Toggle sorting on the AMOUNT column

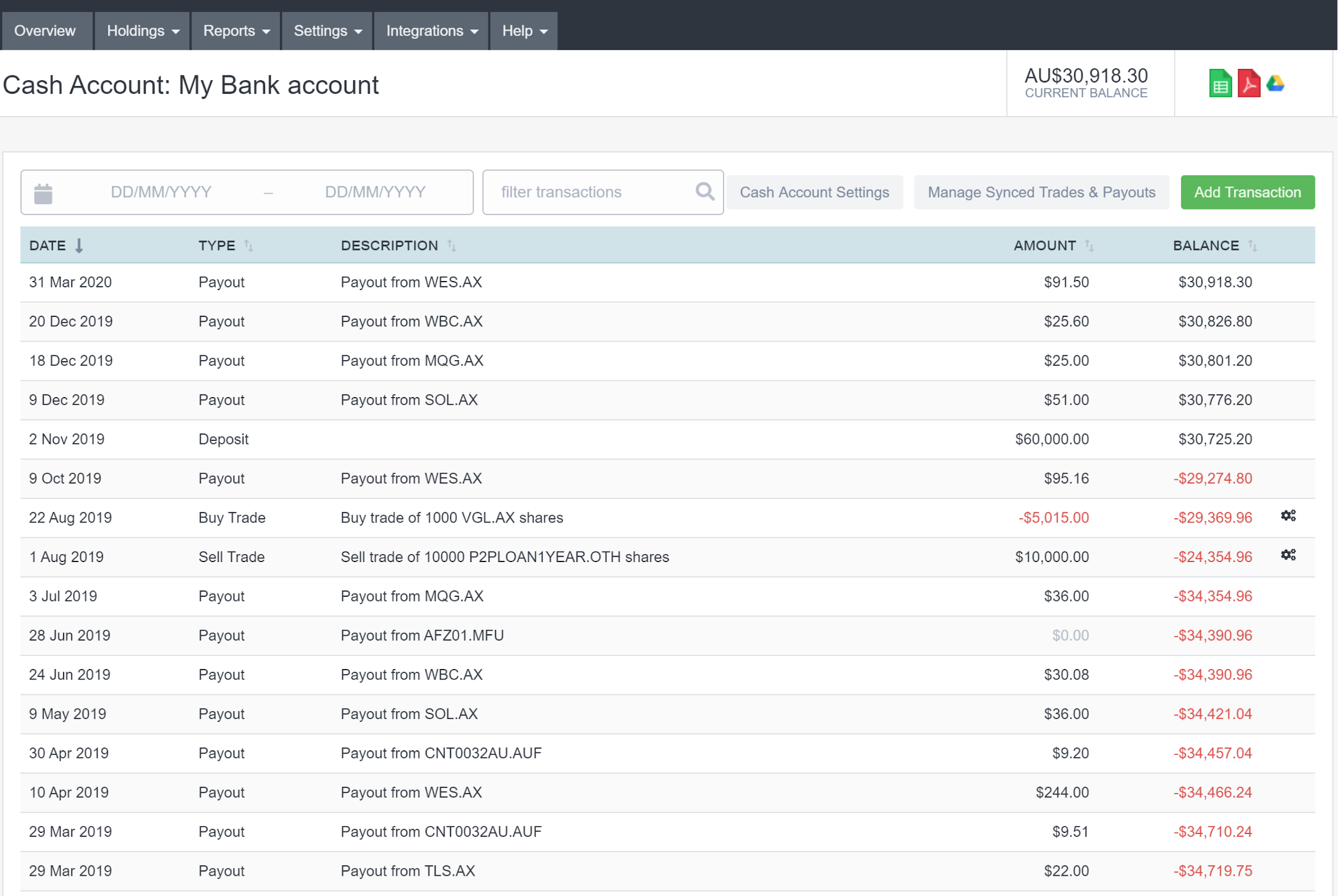tap(1090, 245)
